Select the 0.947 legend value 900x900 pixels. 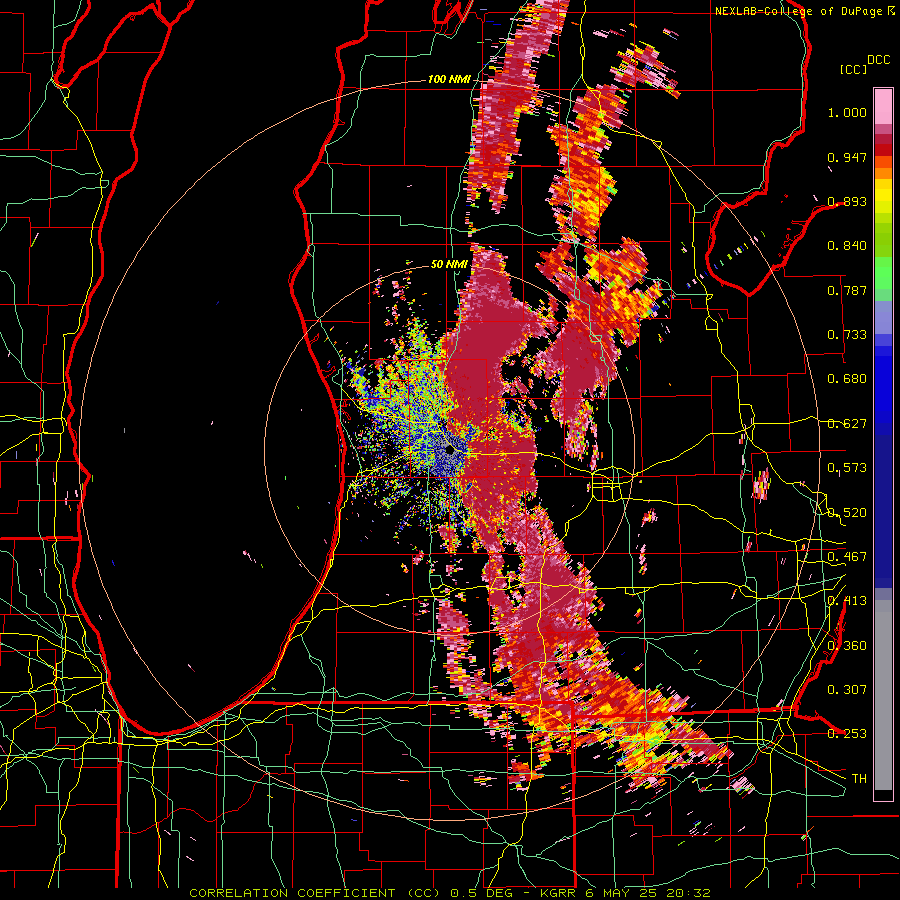(x=847, y=157)
